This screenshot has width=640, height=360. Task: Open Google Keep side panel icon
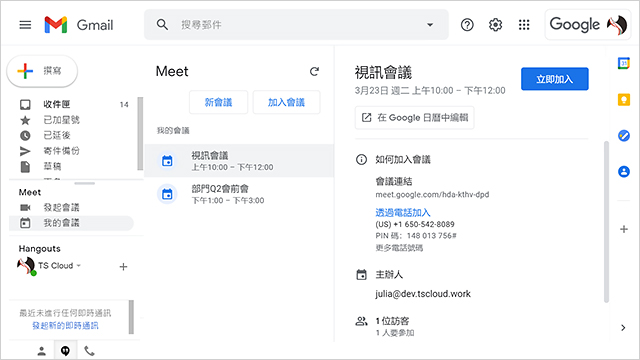tap(624, 100)
